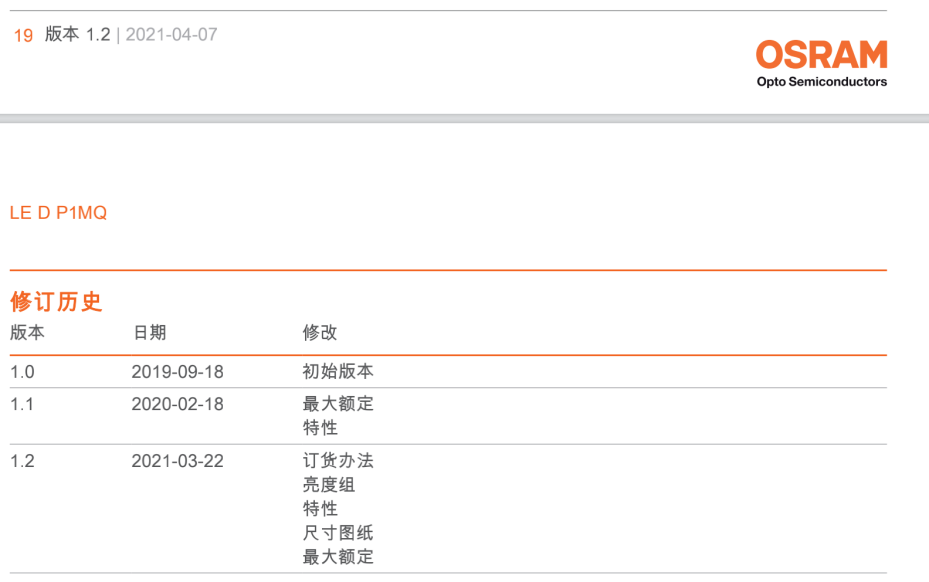Viewport: 929px width, 582px height.
Task: Click 尺寸图纸 modification entry
Action: (x=338, y=533)
